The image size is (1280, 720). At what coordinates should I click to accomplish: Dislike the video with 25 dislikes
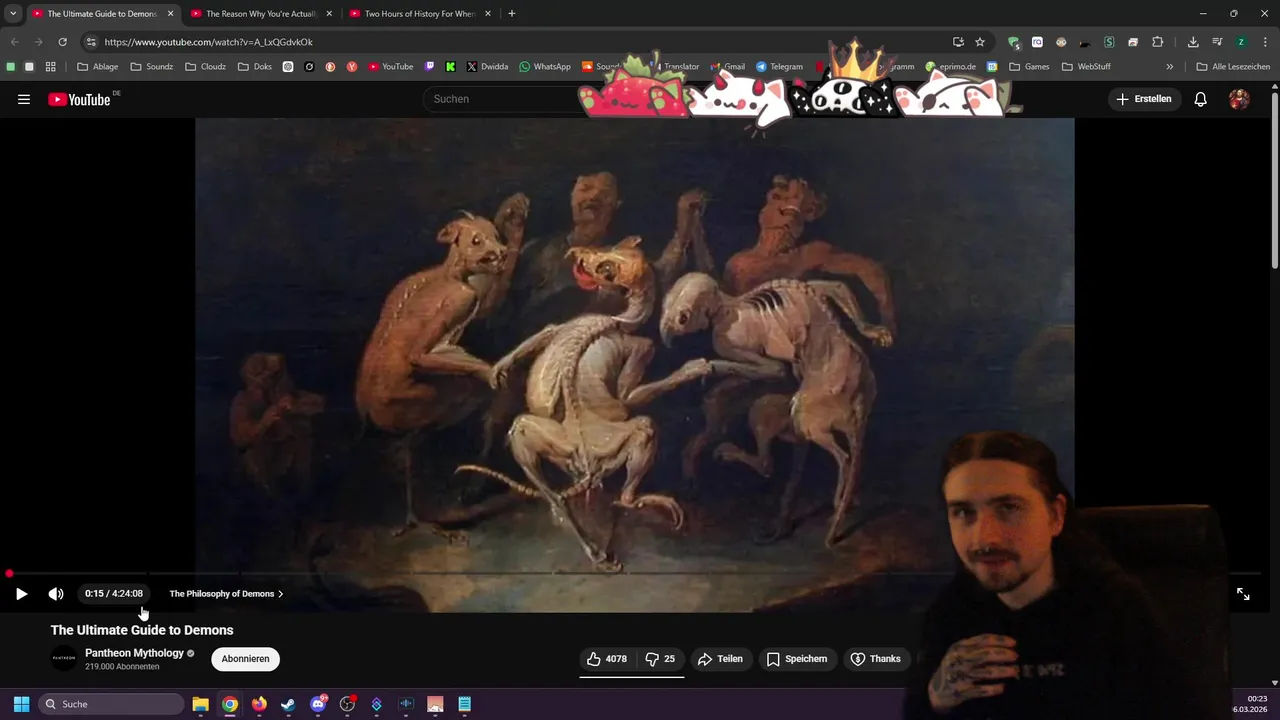click(660, 659)
